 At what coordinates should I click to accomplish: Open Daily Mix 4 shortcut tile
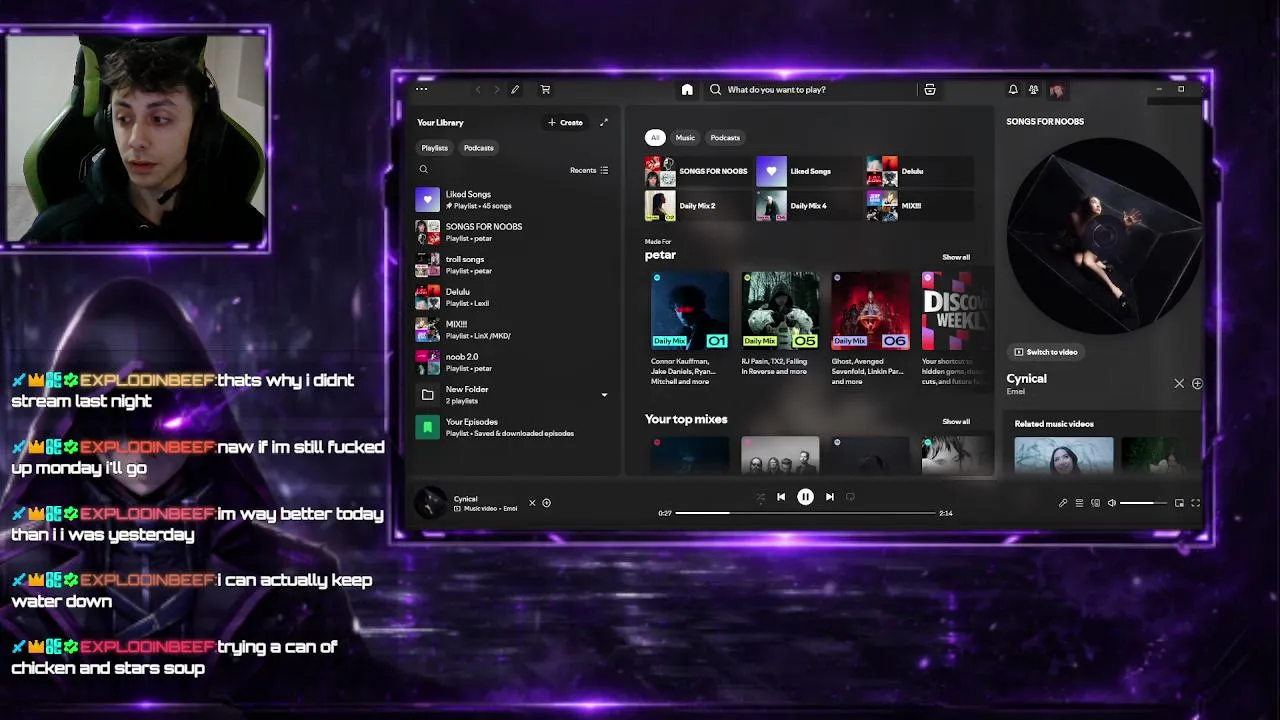coord(809,206)
